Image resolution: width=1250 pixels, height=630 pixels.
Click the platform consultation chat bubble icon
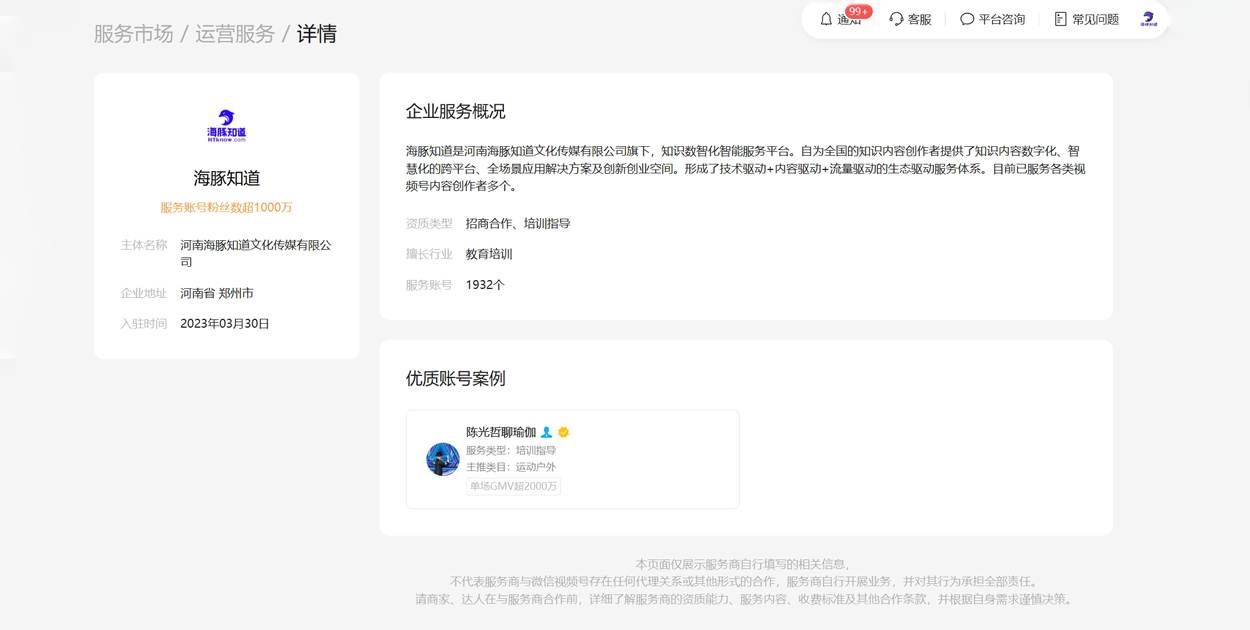pos(967,19)
